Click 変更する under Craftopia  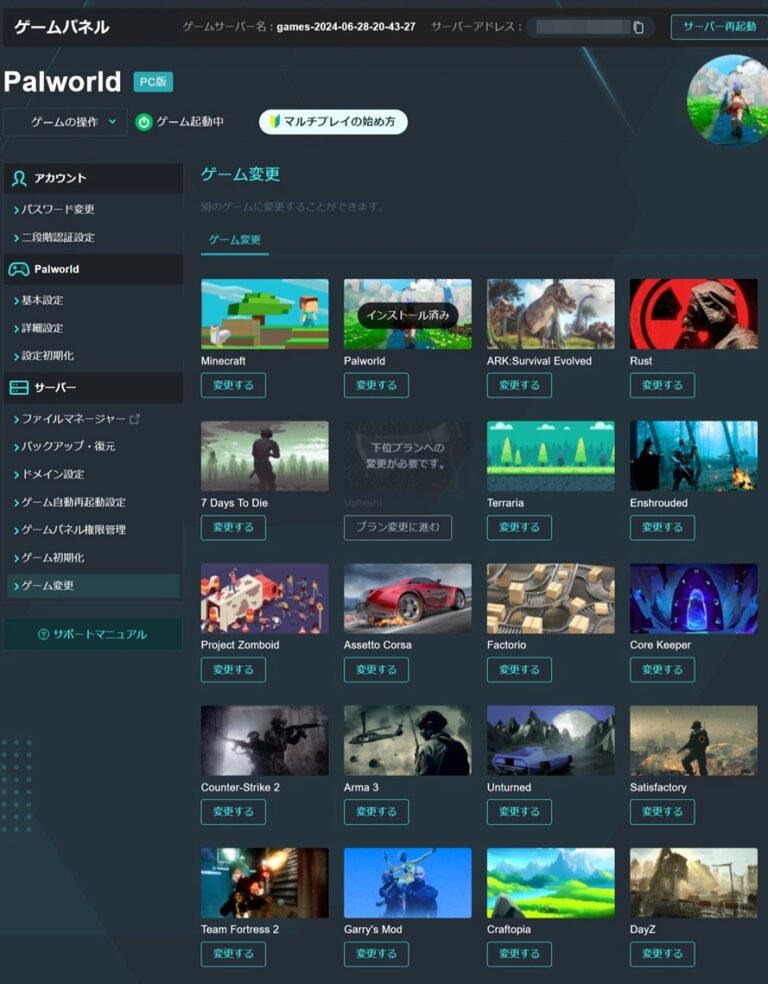[x=520, y=954]
